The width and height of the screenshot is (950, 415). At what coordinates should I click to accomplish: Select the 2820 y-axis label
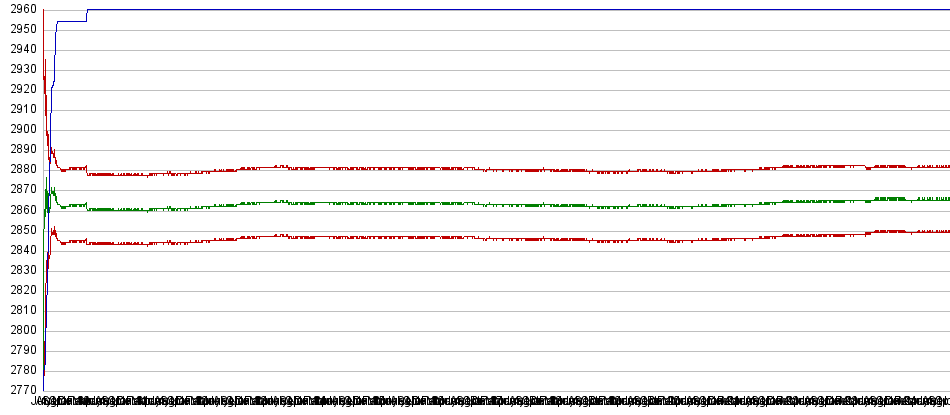point(19,290)
